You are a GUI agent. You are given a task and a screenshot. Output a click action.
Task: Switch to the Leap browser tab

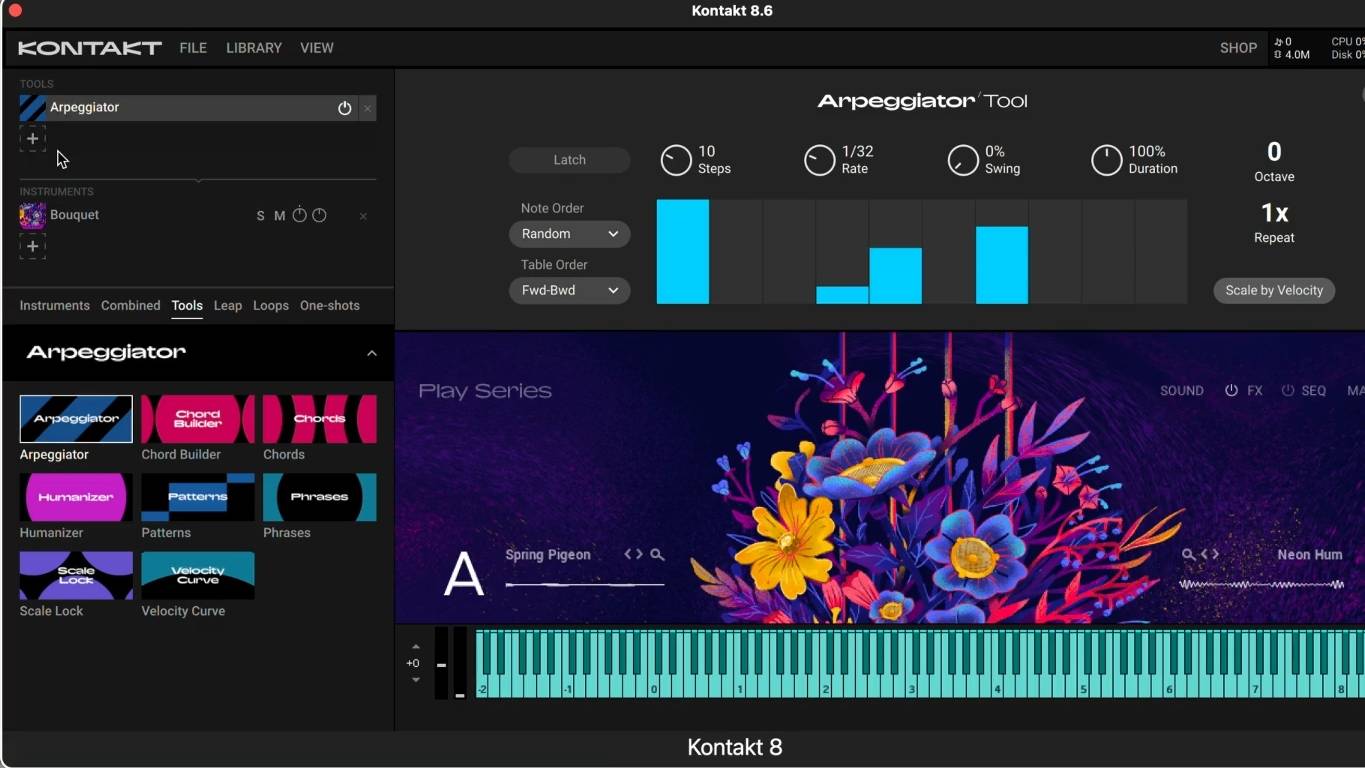(228, 306)
